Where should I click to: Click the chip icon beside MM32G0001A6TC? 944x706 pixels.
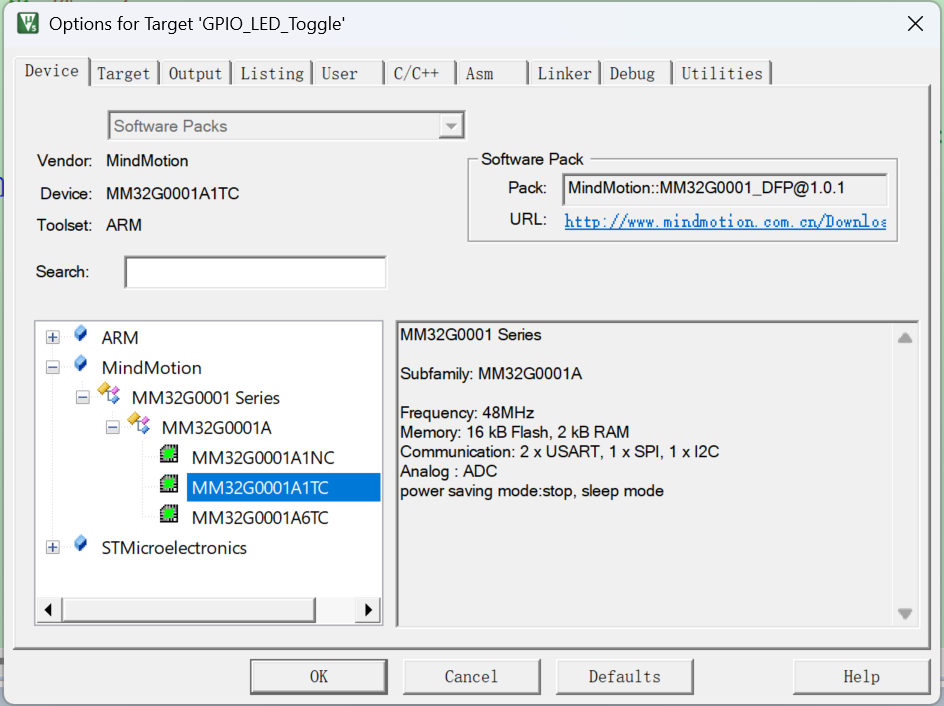click(x=170, y=517)
